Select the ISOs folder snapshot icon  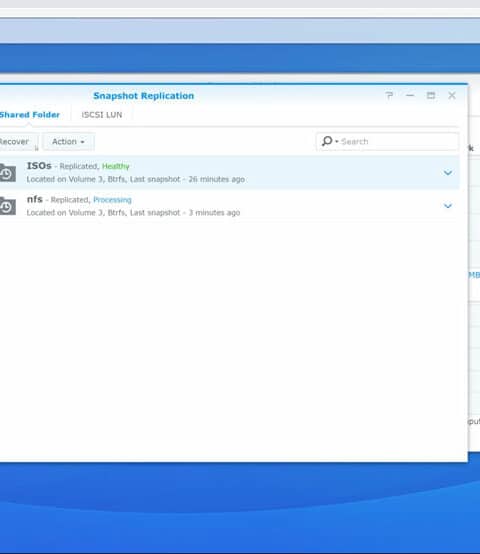click(x=8, y=173)
